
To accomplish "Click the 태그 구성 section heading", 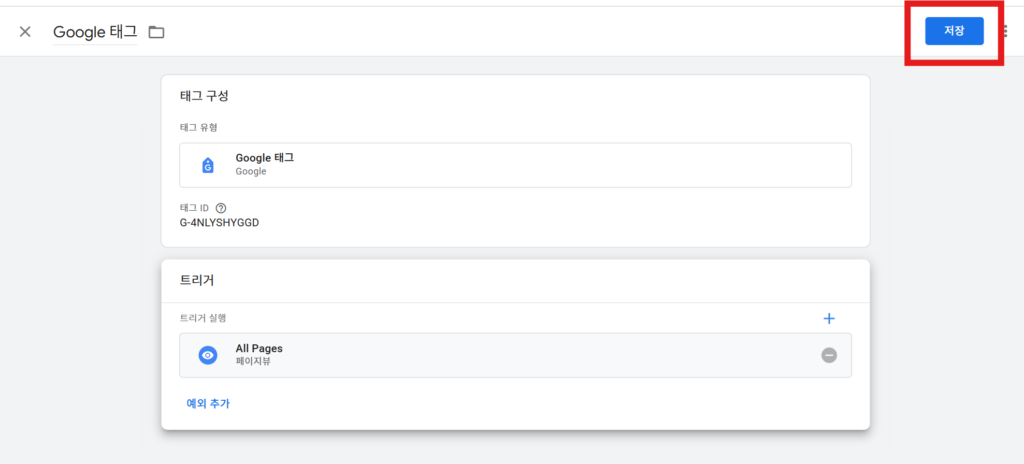I will [x=204, y=96].
